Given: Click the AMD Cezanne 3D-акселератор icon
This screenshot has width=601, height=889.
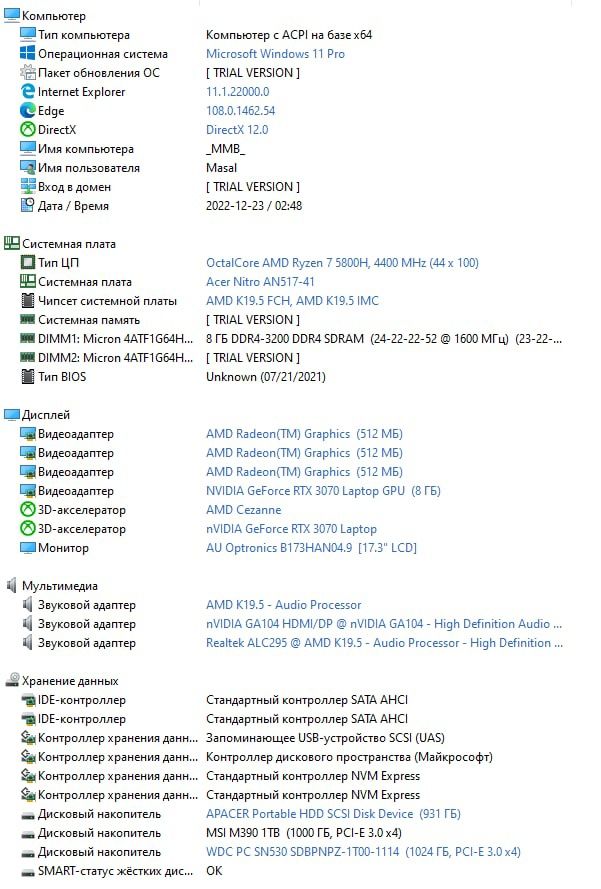Looking at the screenshot, I should tap(28, 509).
